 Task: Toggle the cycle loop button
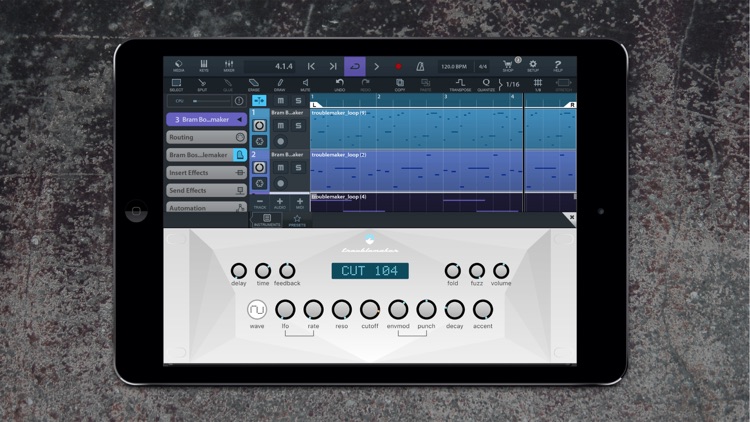(x=355, y=67)
